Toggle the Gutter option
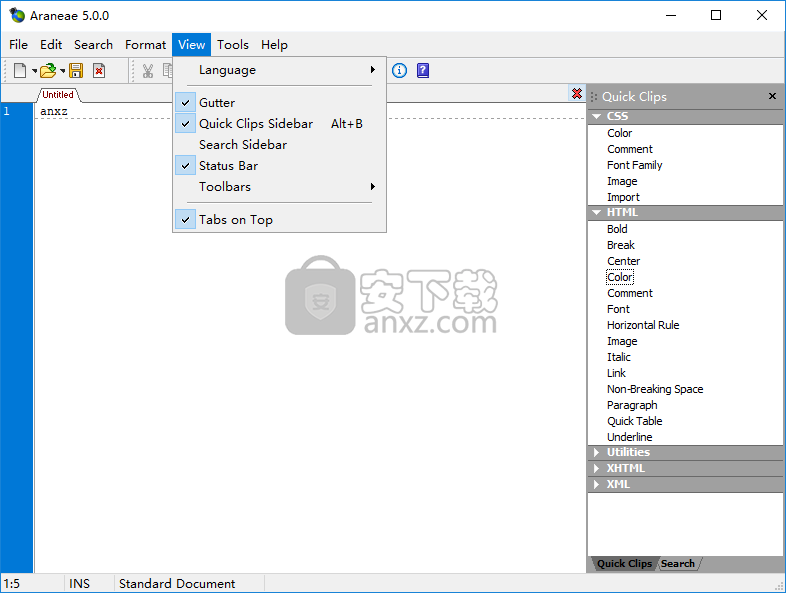The width and height of the screenshot is (786, 593). [x=279, y=102]
